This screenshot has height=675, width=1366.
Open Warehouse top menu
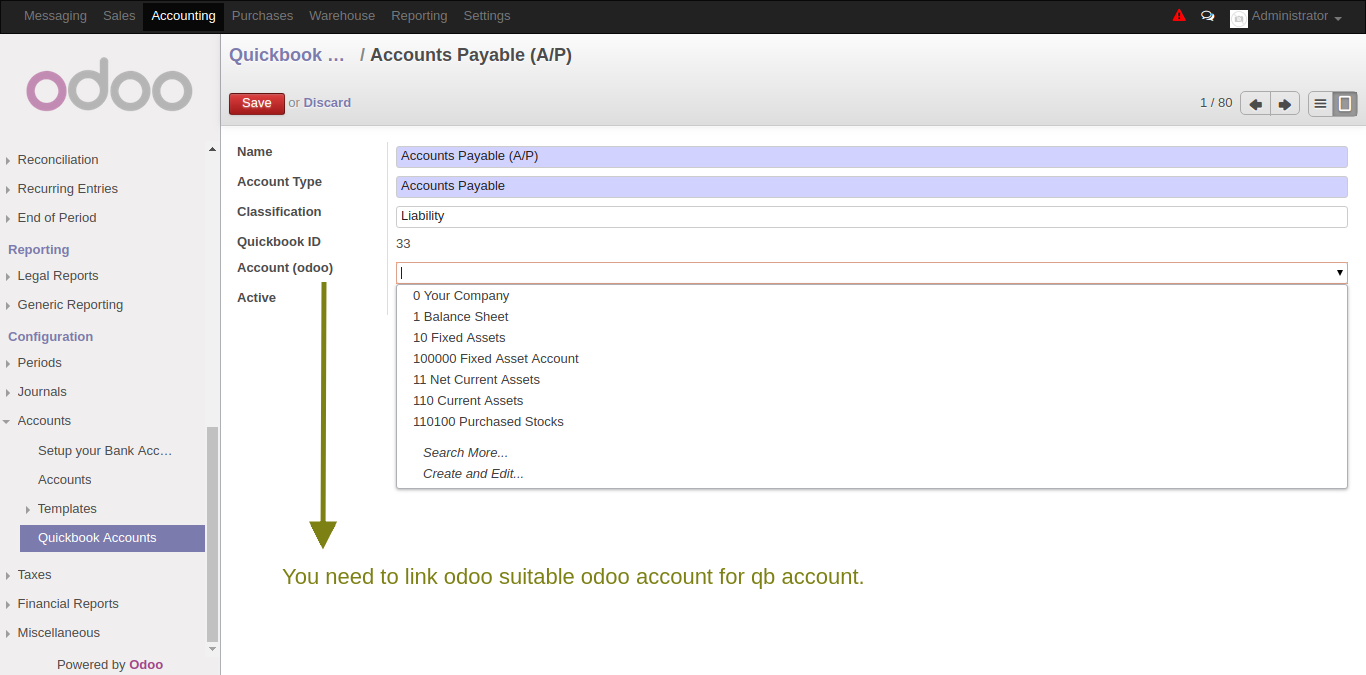point(342,16)
